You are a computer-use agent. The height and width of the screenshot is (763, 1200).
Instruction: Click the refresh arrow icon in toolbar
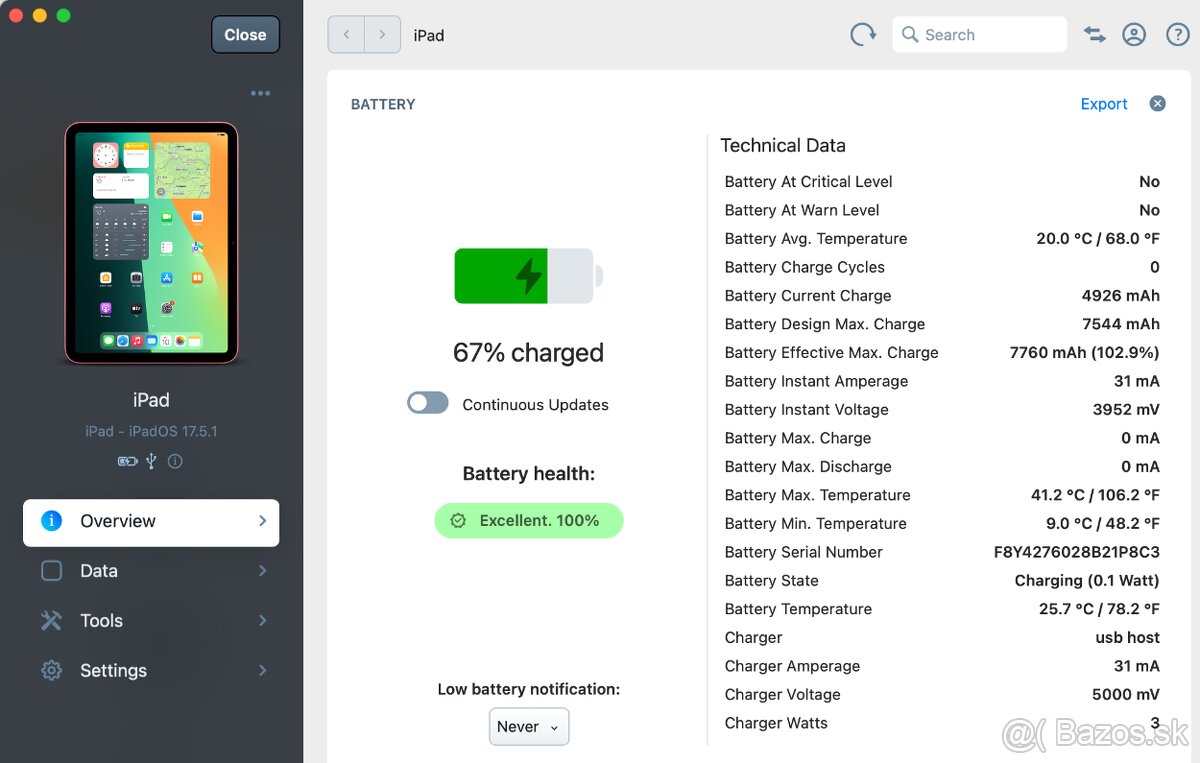pyautogui.click(x=862, y=35)
